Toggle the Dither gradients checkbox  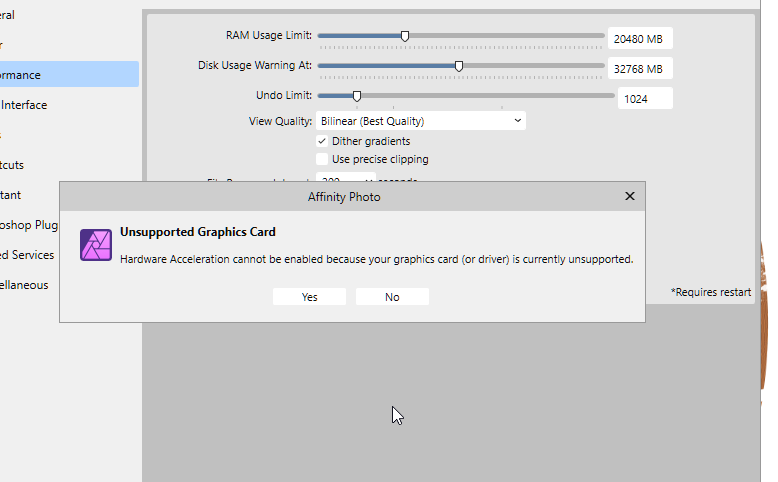[x=322, y=141]
